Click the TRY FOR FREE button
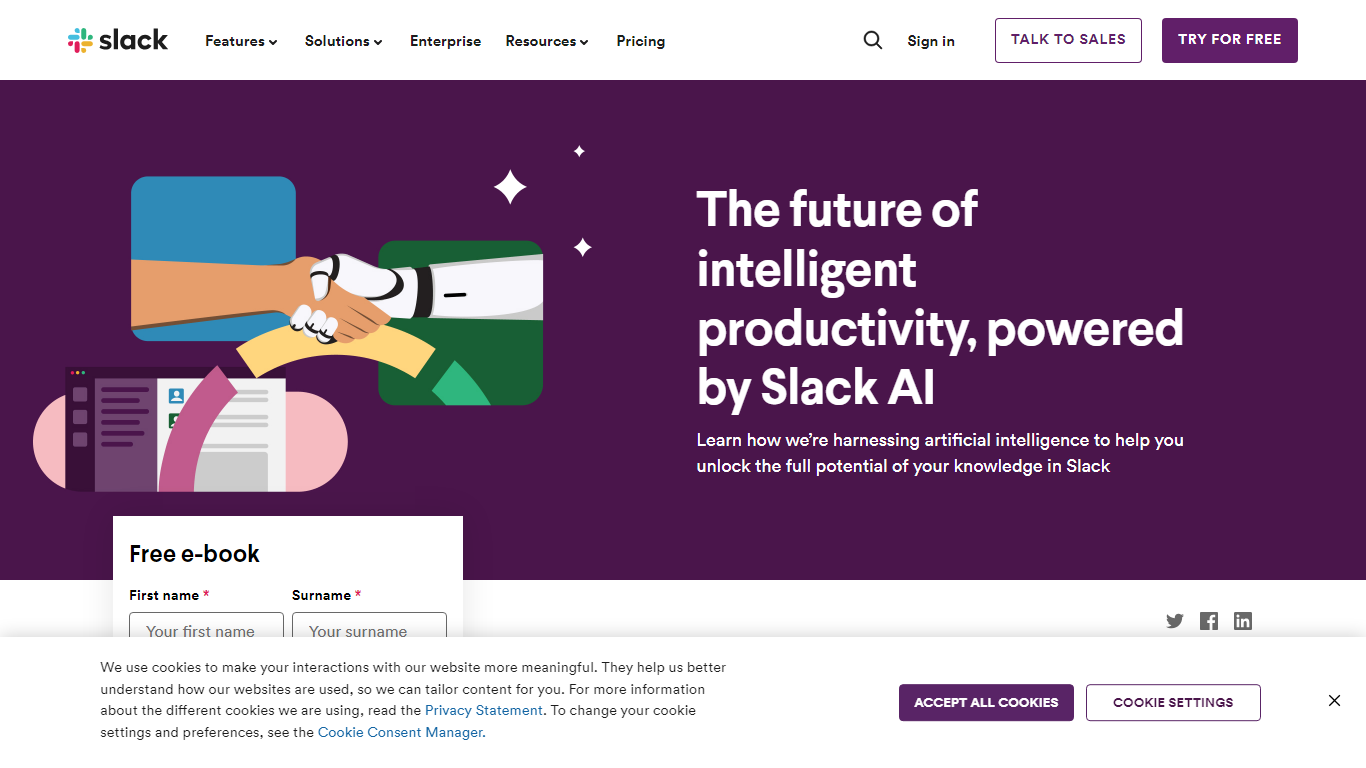The height and width of the screenshot is (768, 1366). click(x=1229, y=40)
